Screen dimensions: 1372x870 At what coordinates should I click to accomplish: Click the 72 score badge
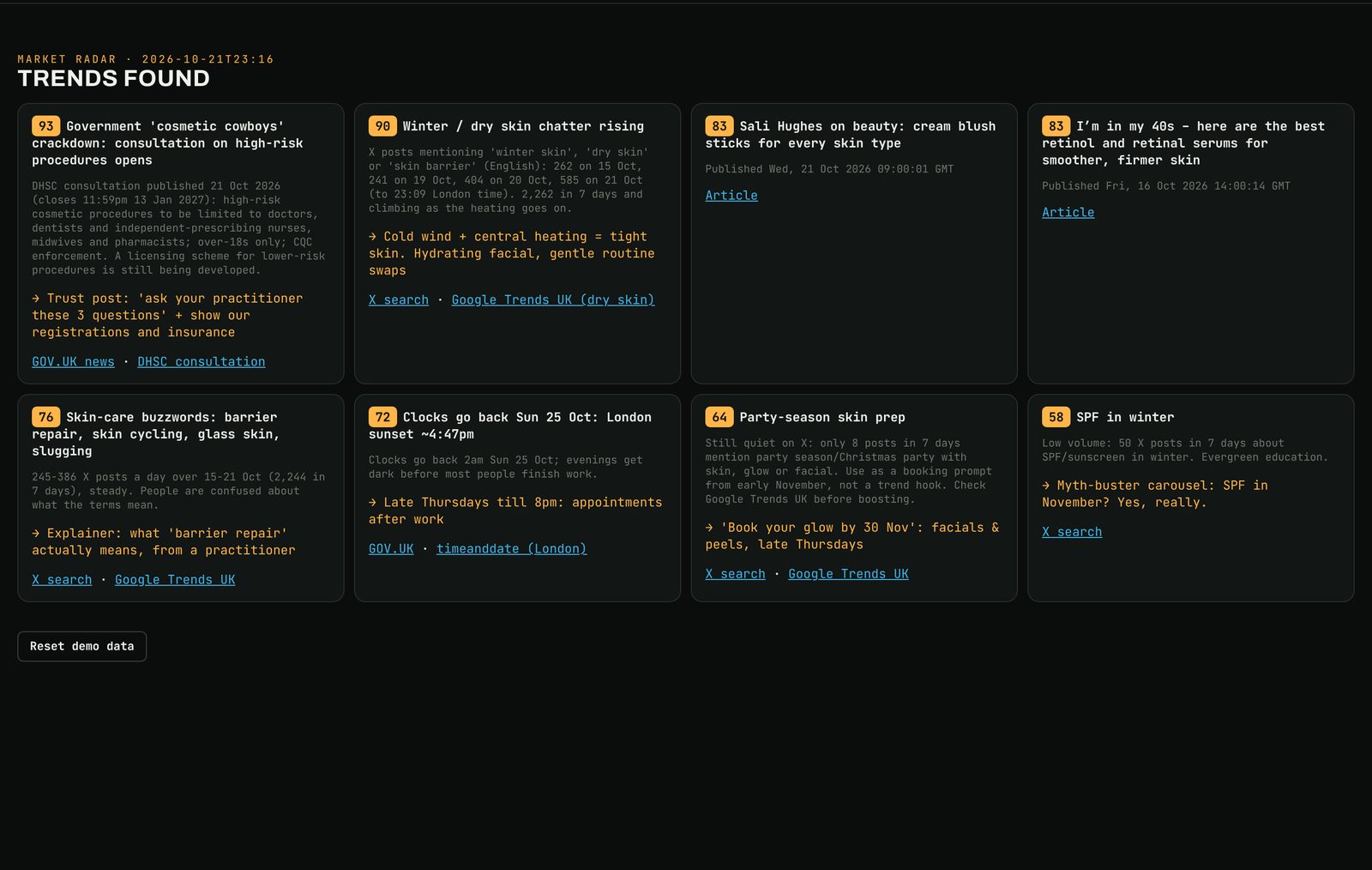click(x=382, y=417)
